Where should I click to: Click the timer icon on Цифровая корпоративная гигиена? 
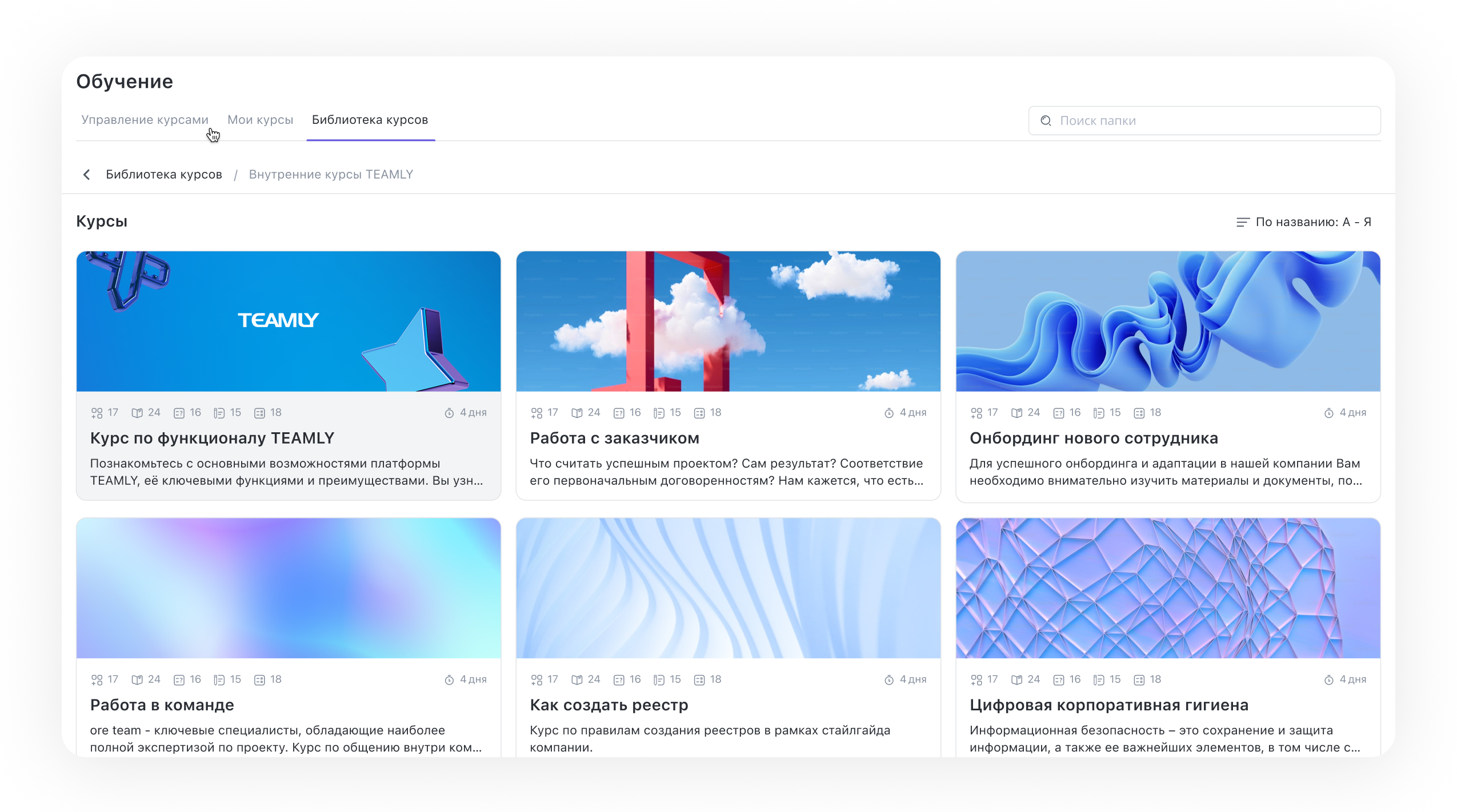(x=1329, y=680)
